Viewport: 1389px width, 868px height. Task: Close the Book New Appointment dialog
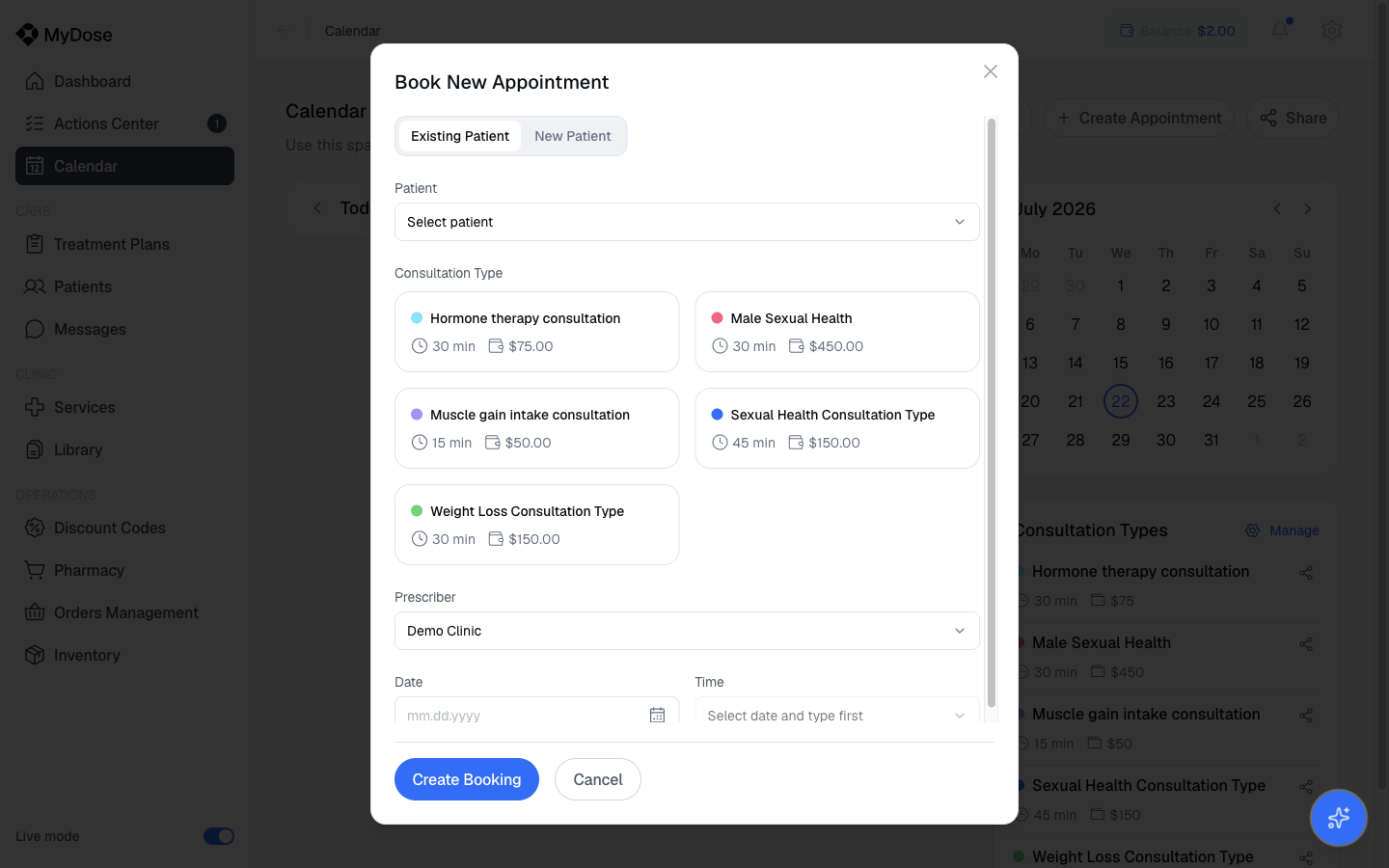click(x=990, y=71)
